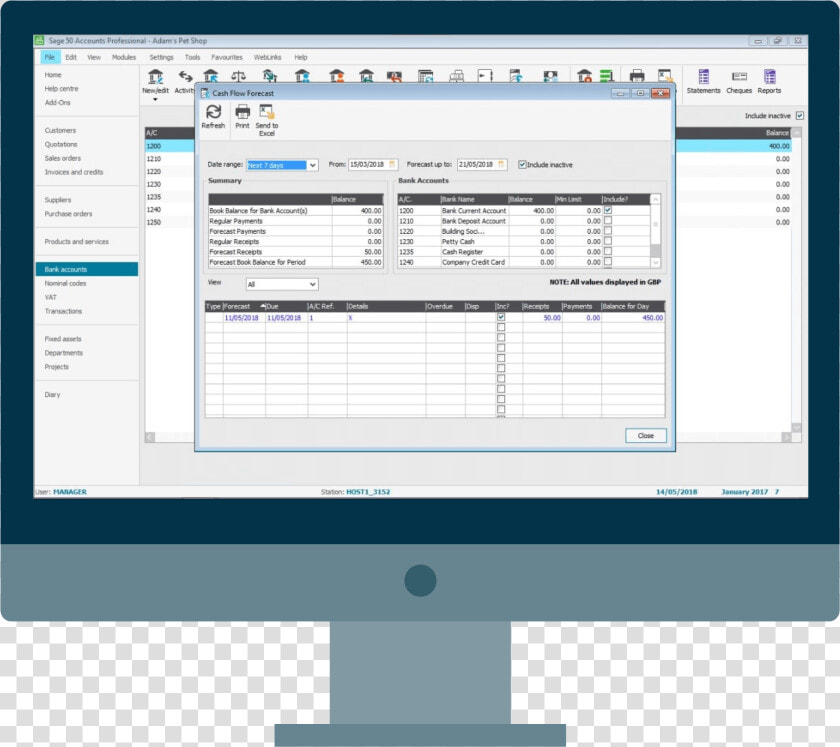Check Include for Cash Register
This screenshot has height=747, width=840.
click(608, 251)
